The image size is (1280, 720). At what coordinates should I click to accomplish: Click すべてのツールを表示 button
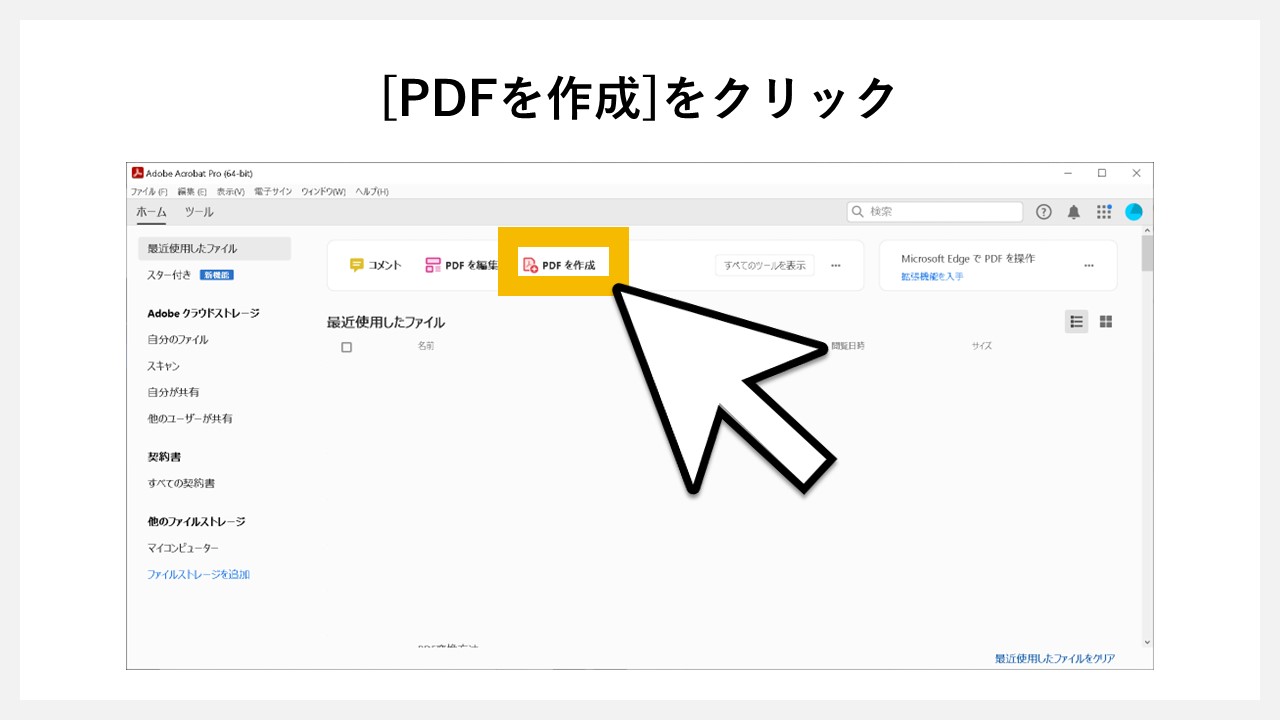coord(764,264)
